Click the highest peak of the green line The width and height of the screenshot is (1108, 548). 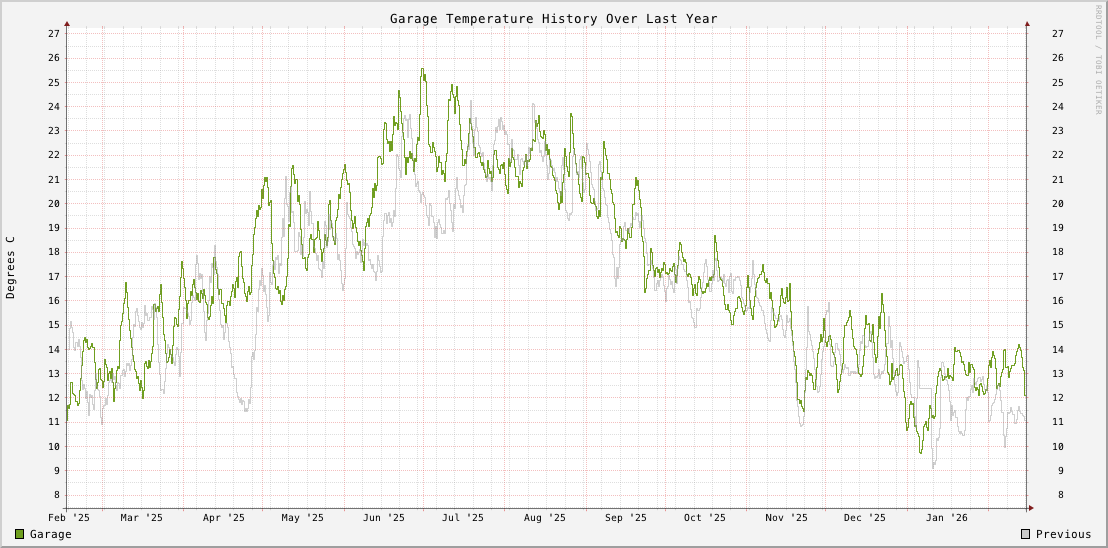click(x=422, y=69)
